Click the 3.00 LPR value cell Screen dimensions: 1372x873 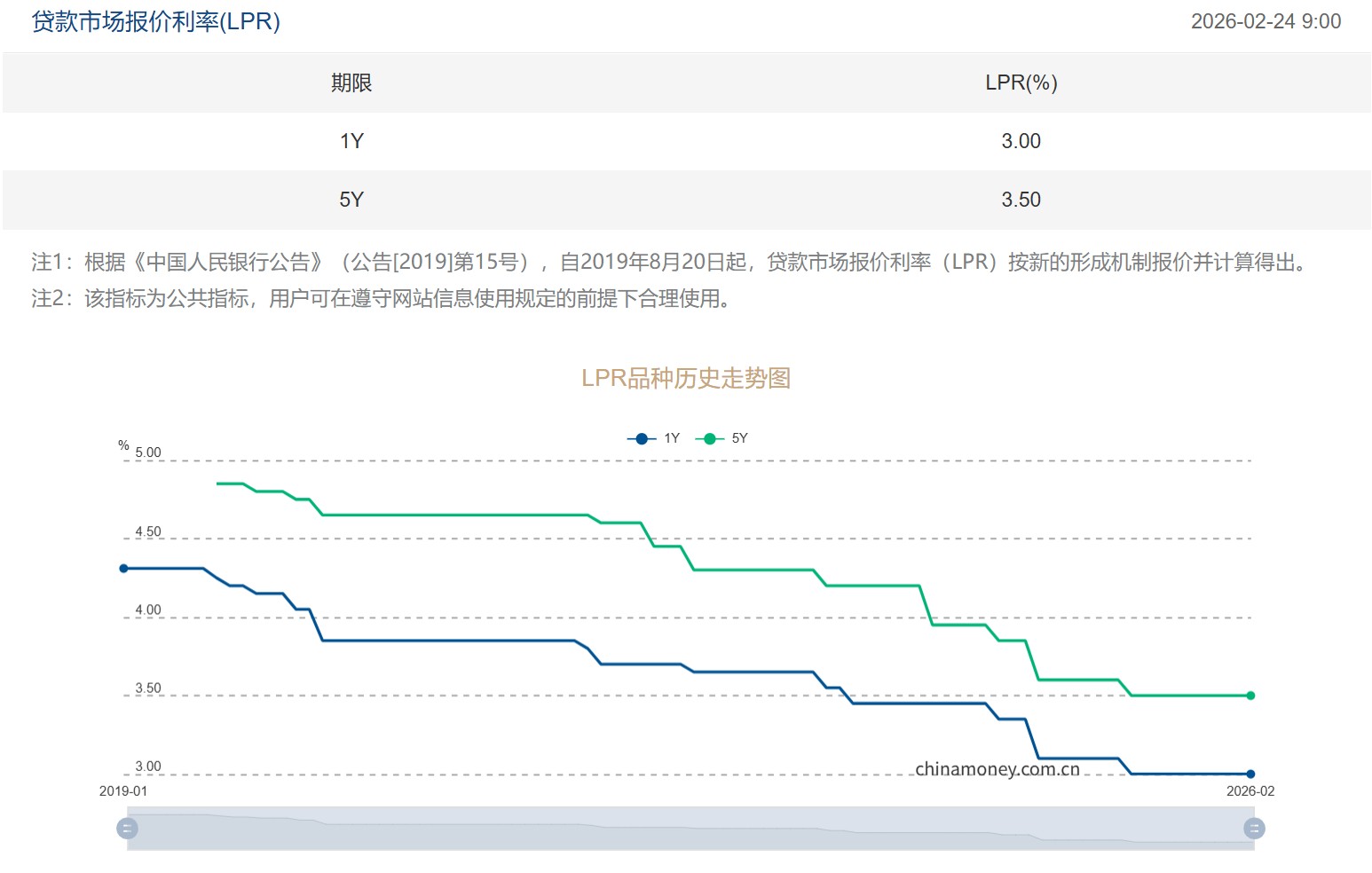(x=1021, y=141)
